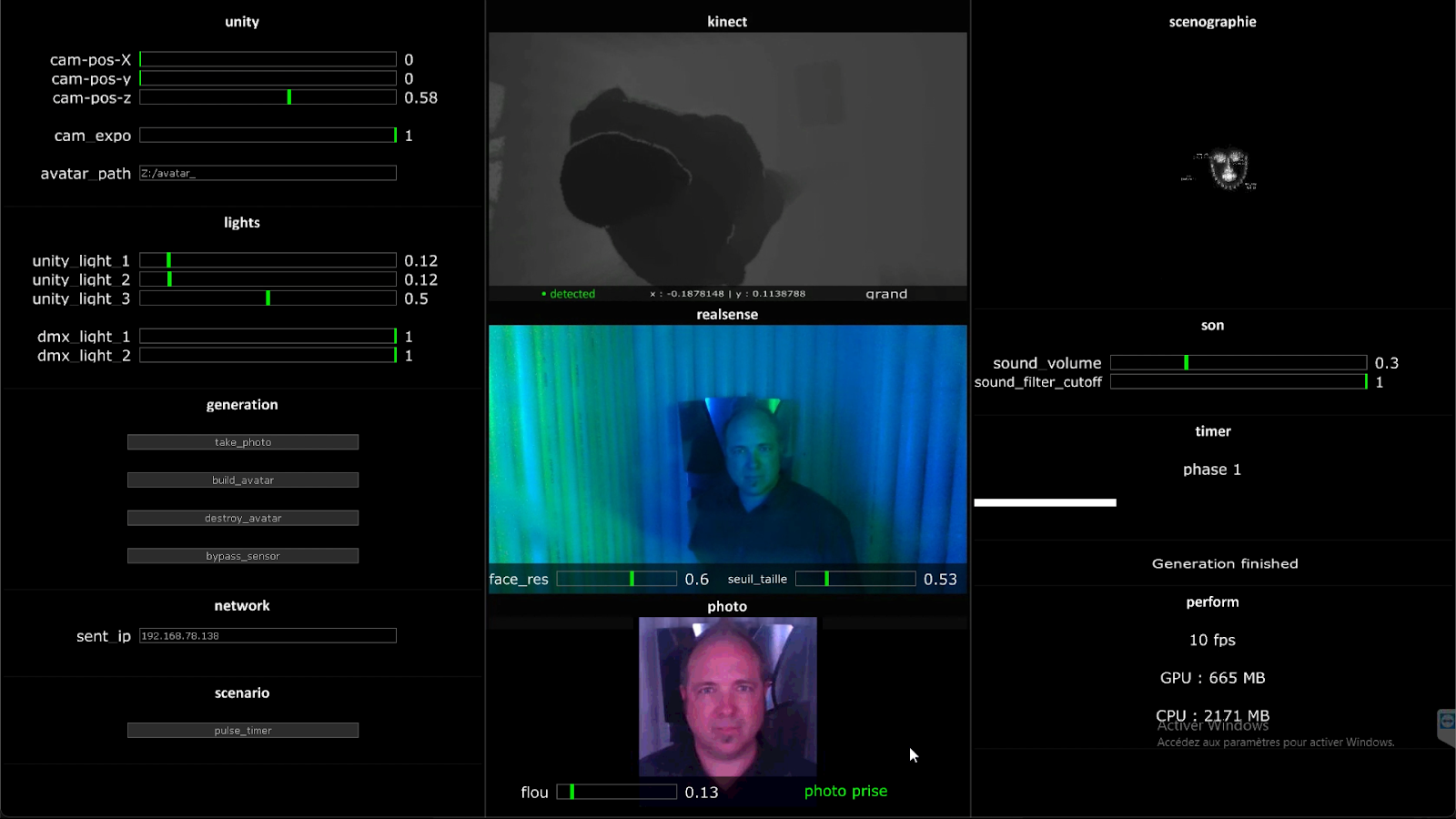Click the cam-pos-z slider track
The width and height of the screenshot is (1456, 819).
point(268,97)
